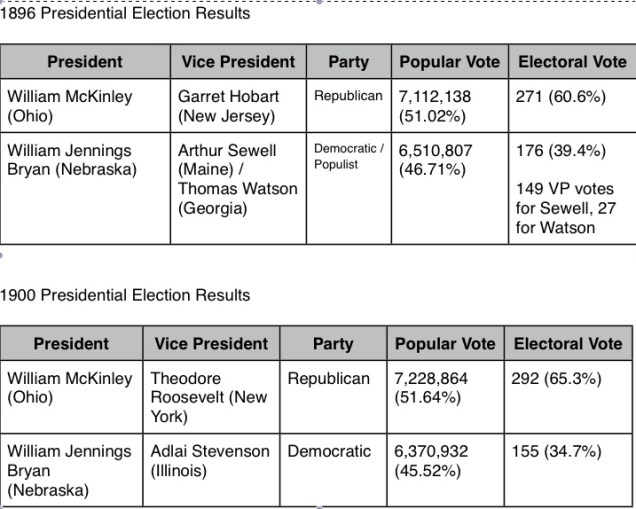The image size is (636, 509).
Task: Click the 7,228,864 (51.64%) popular vote cell
Action: [431, 388]
